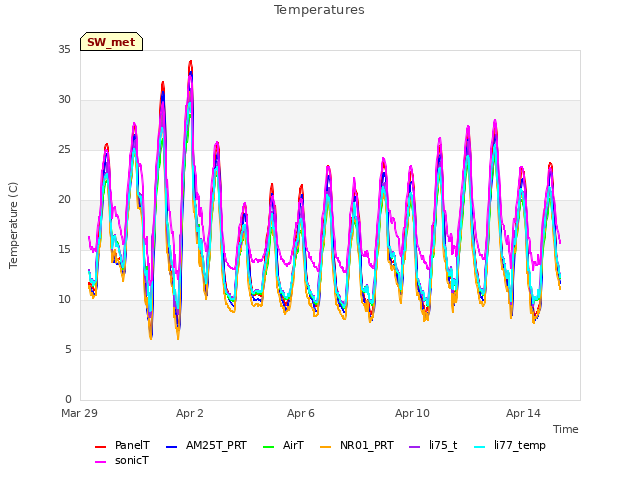This screenshot has width=640, height=480.
Task: Click the Apr 6 x-axis label
Action: 301,413
